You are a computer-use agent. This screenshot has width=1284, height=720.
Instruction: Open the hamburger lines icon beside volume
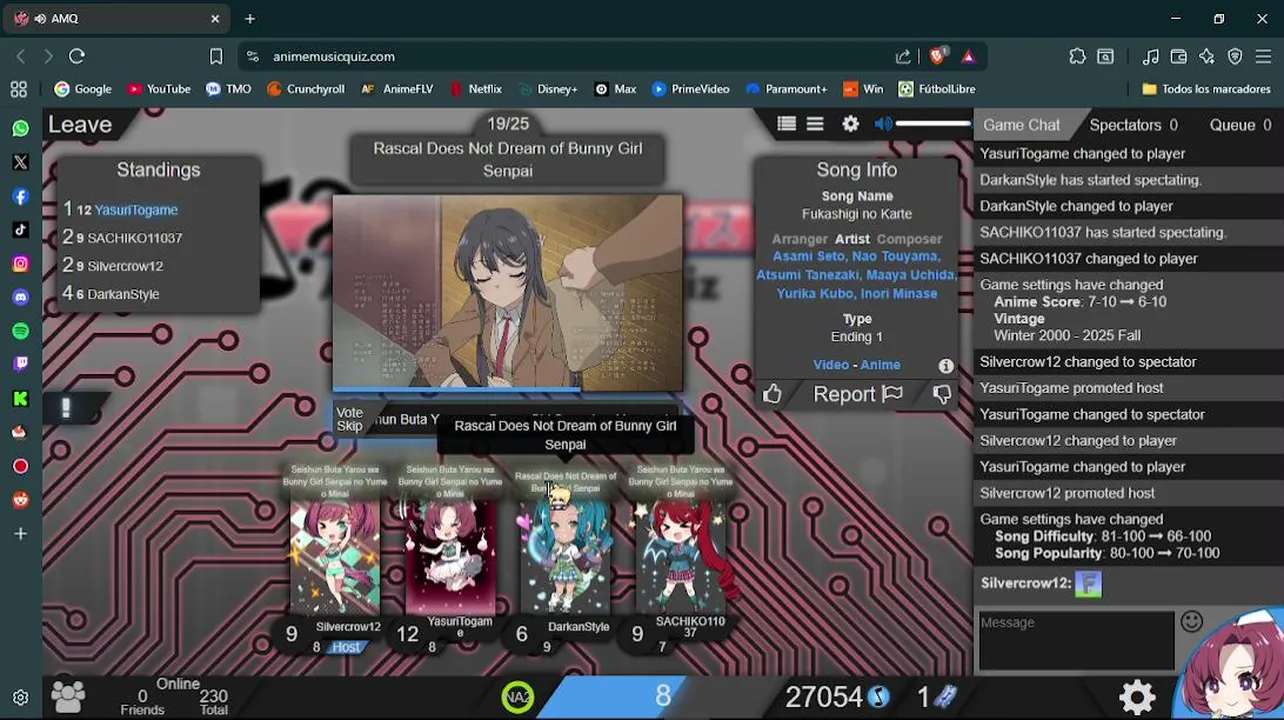pyautogui.click(x=815, y=124)
